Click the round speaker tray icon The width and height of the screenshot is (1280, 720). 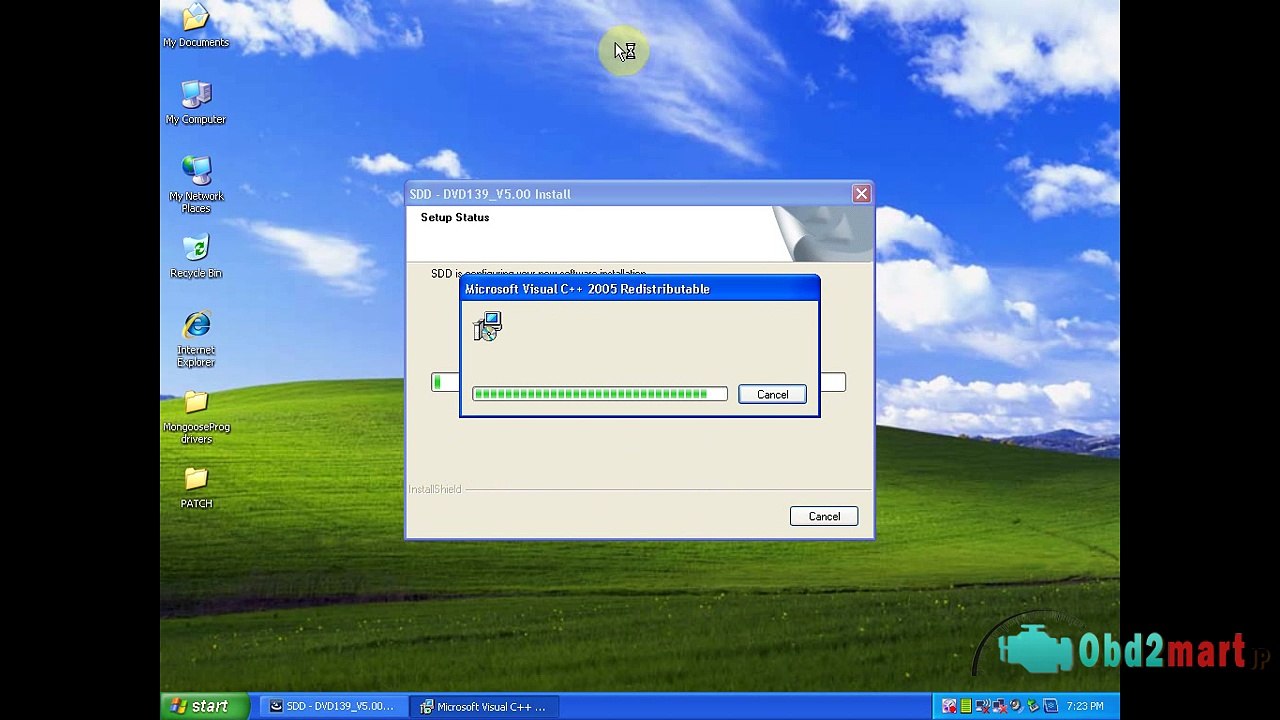[x=1016, y=706]
